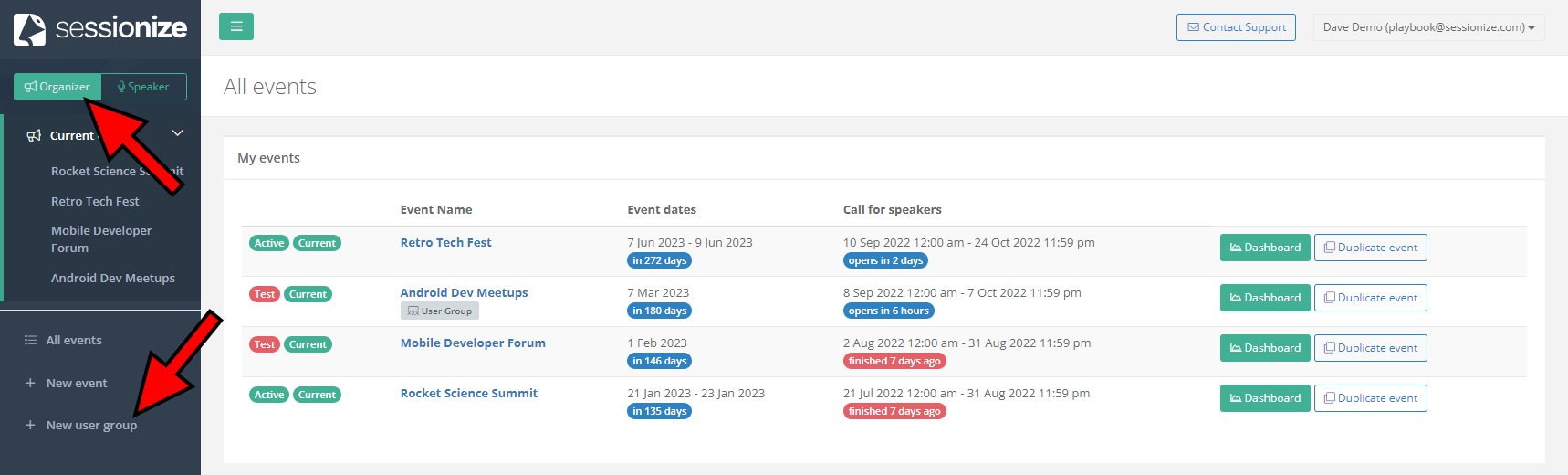Click the plus icon beside New user group
This screenshot has height=475, width=1568.
pos(30,426)
